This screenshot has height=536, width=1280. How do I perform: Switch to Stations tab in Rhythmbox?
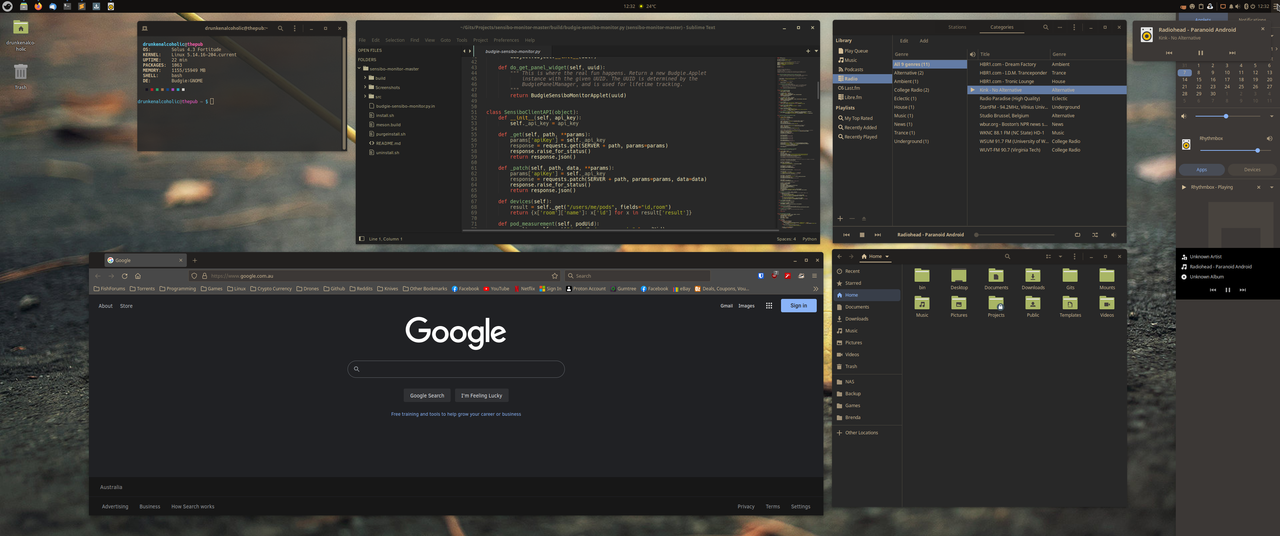[x=957, y=27]
